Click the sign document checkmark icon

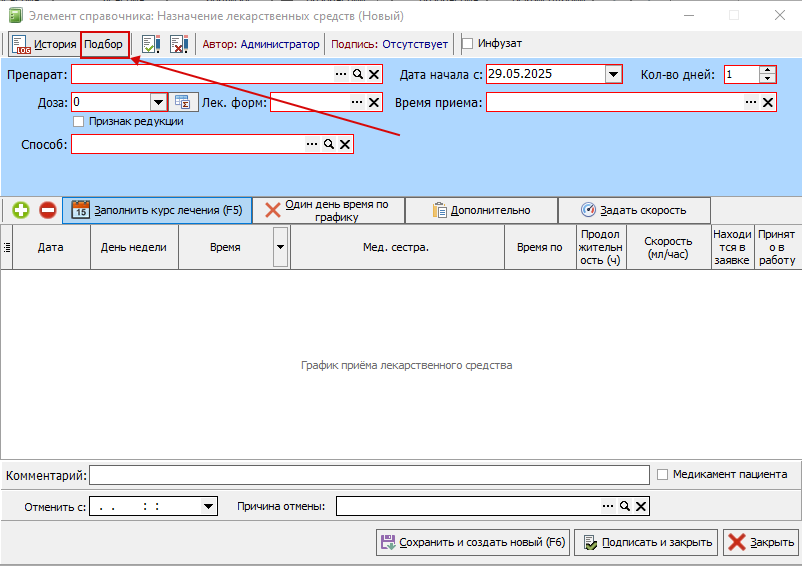click(151, 44)
